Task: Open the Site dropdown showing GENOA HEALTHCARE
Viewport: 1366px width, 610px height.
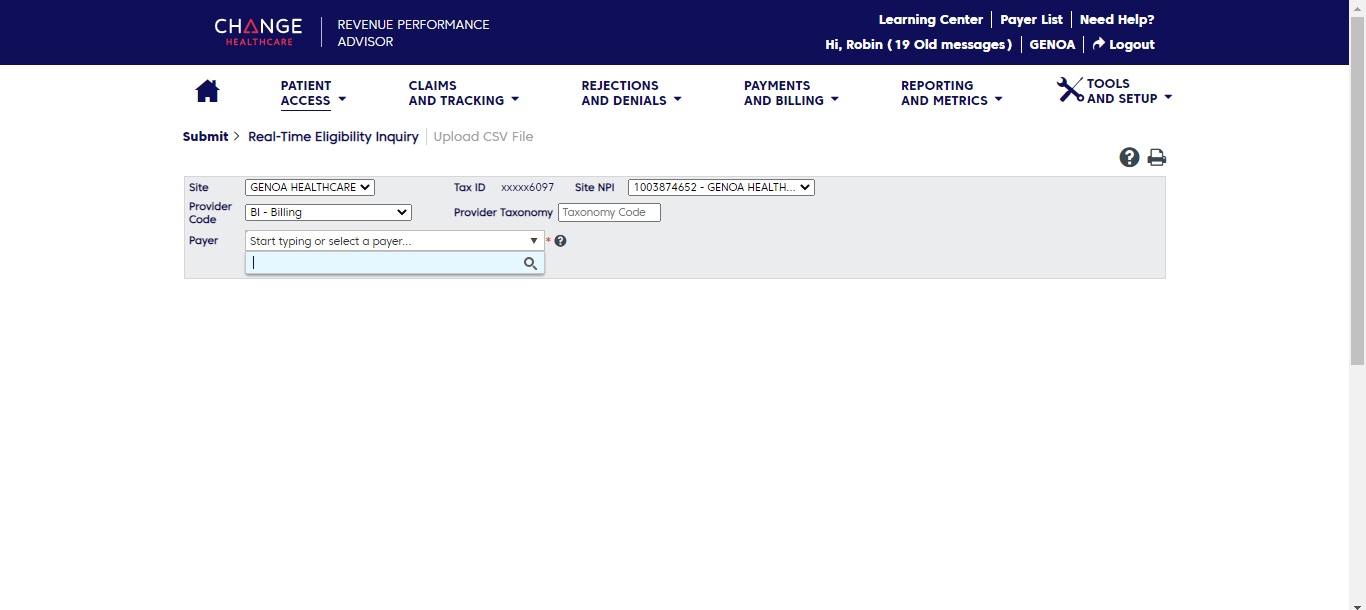Action: [309, 187]
